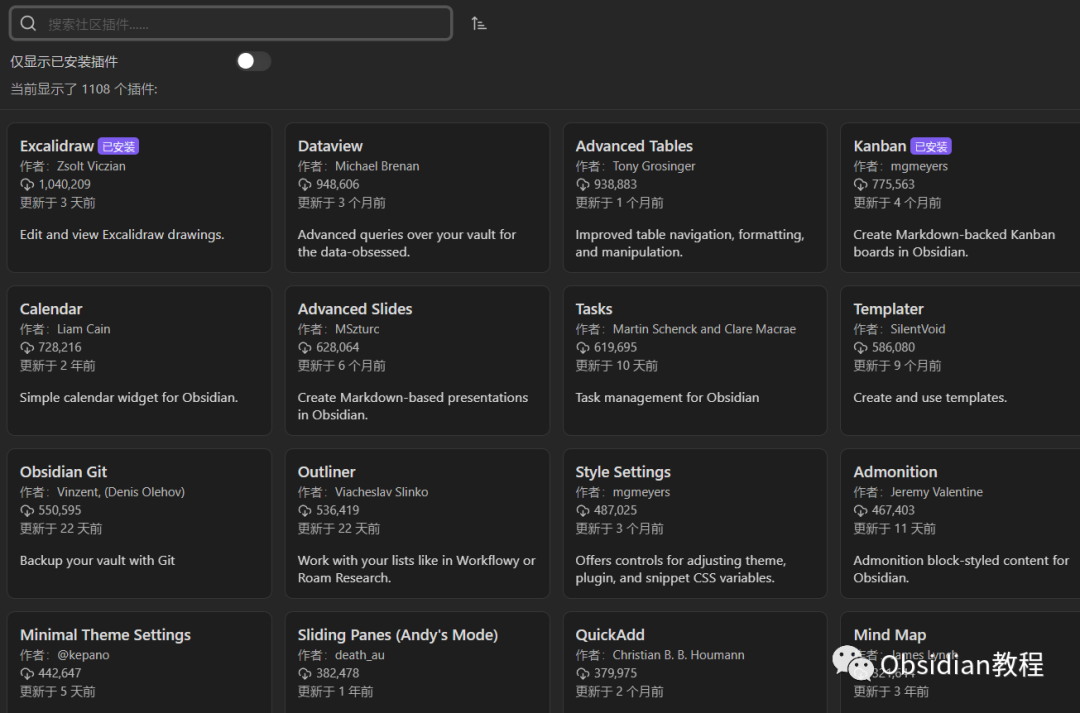This screenshot has height=713, width=1080.
Task: Click the download icon next to 728,216
Action: (x=27, y=348)
